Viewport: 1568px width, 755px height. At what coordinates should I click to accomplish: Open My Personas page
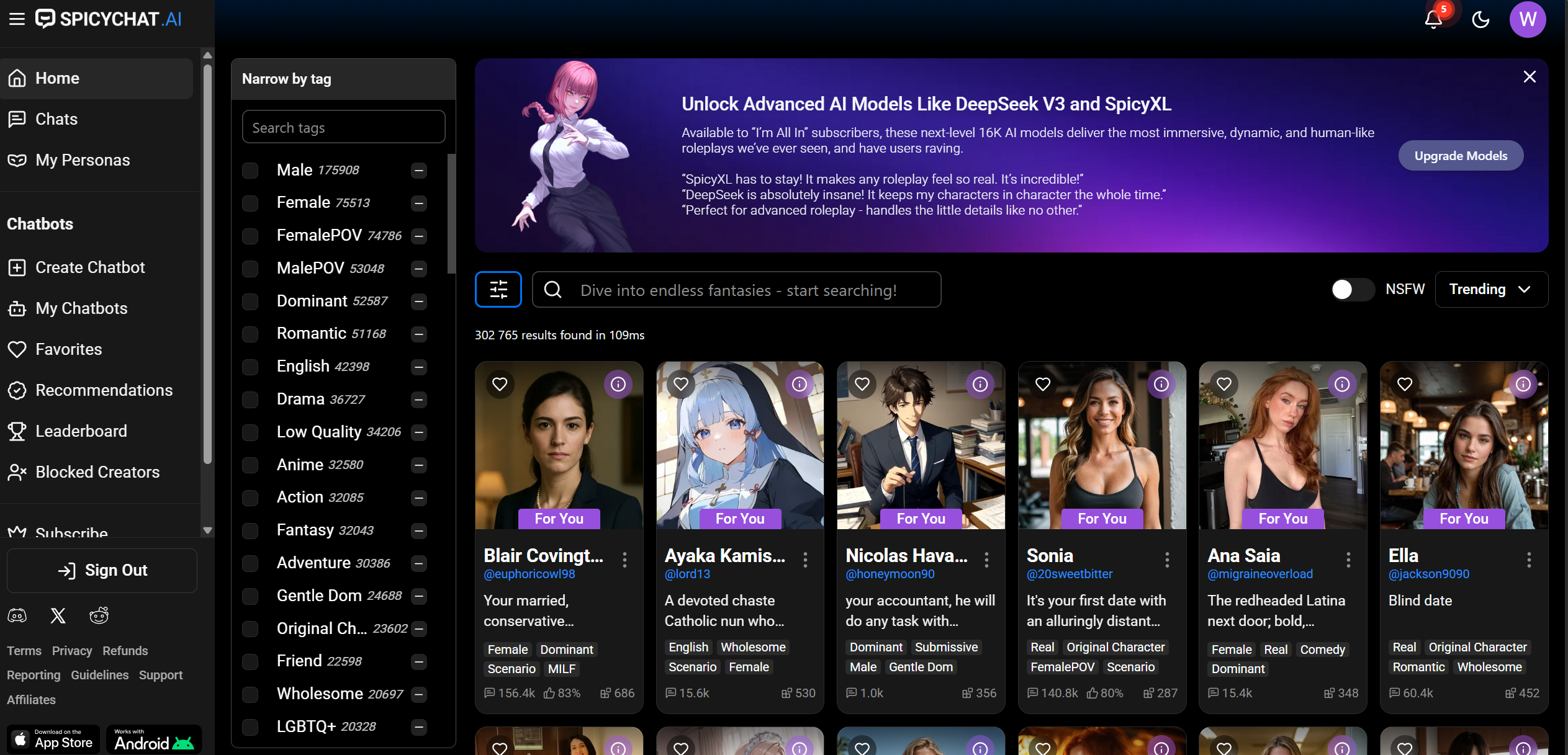click(97, 160)
